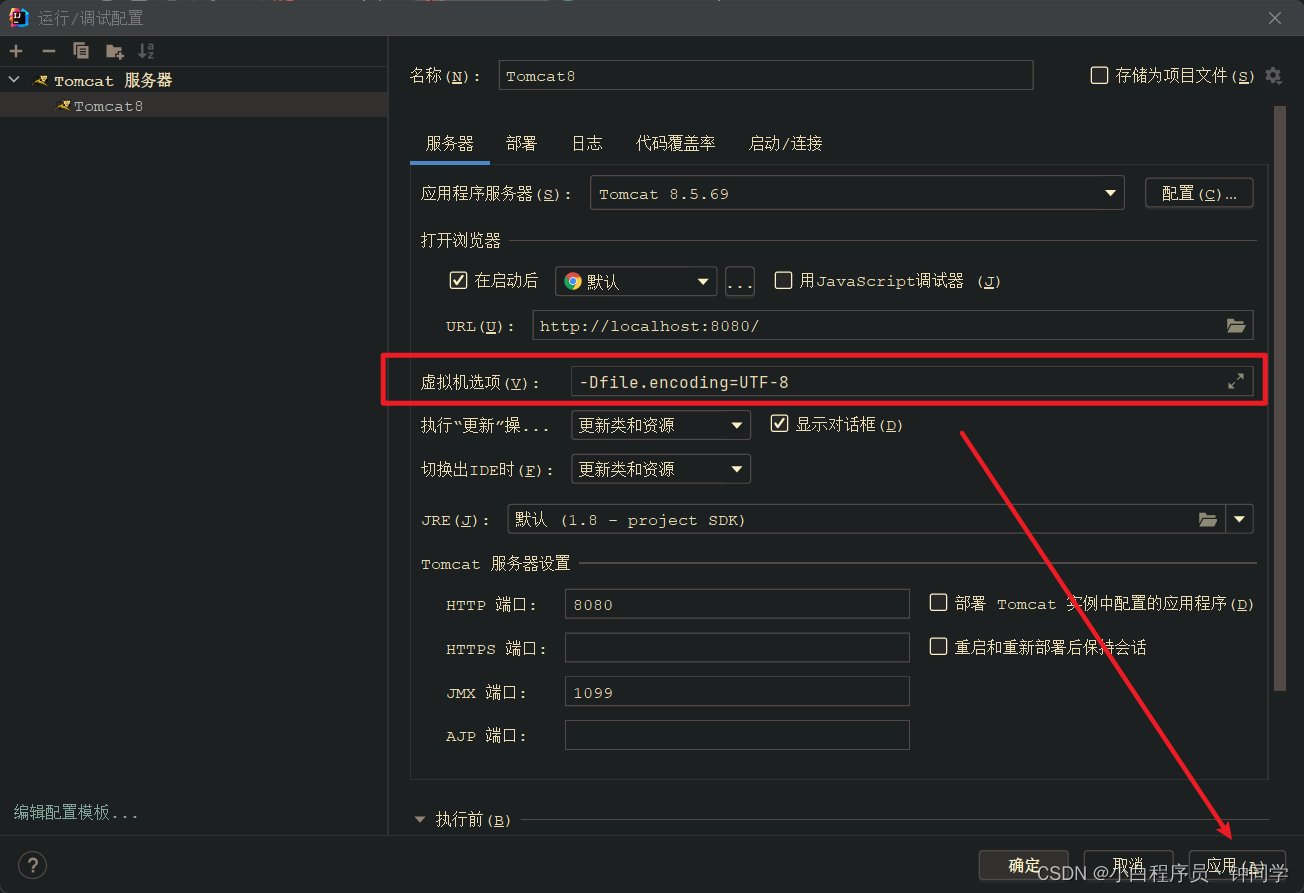This screenshot has width=1304, height=893.
Task: Browse for URL folder icon
Action: coord(1236,326)
